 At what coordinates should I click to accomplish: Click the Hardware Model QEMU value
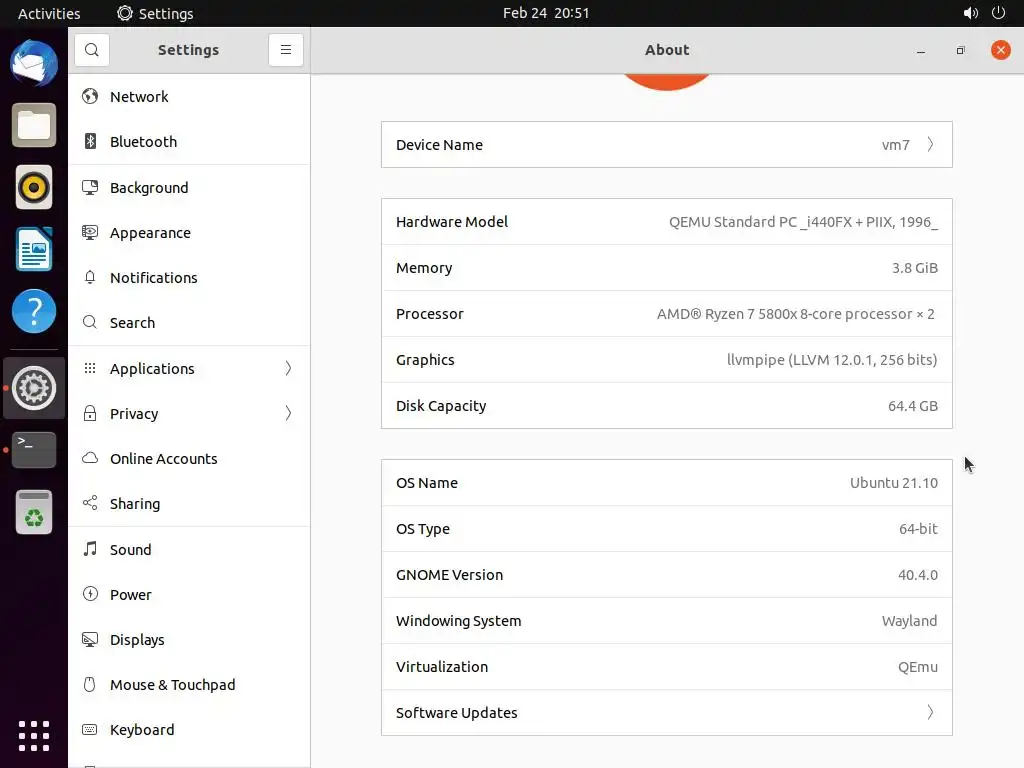tap(803, 222)
